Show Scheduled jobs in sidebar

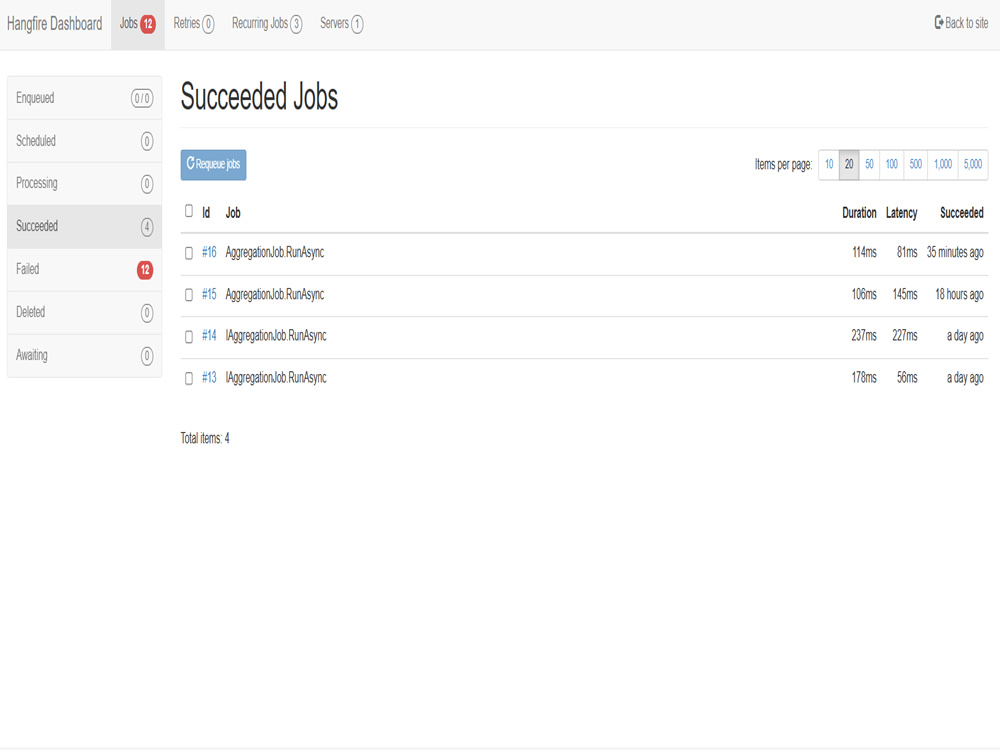(x=84, y=141)
